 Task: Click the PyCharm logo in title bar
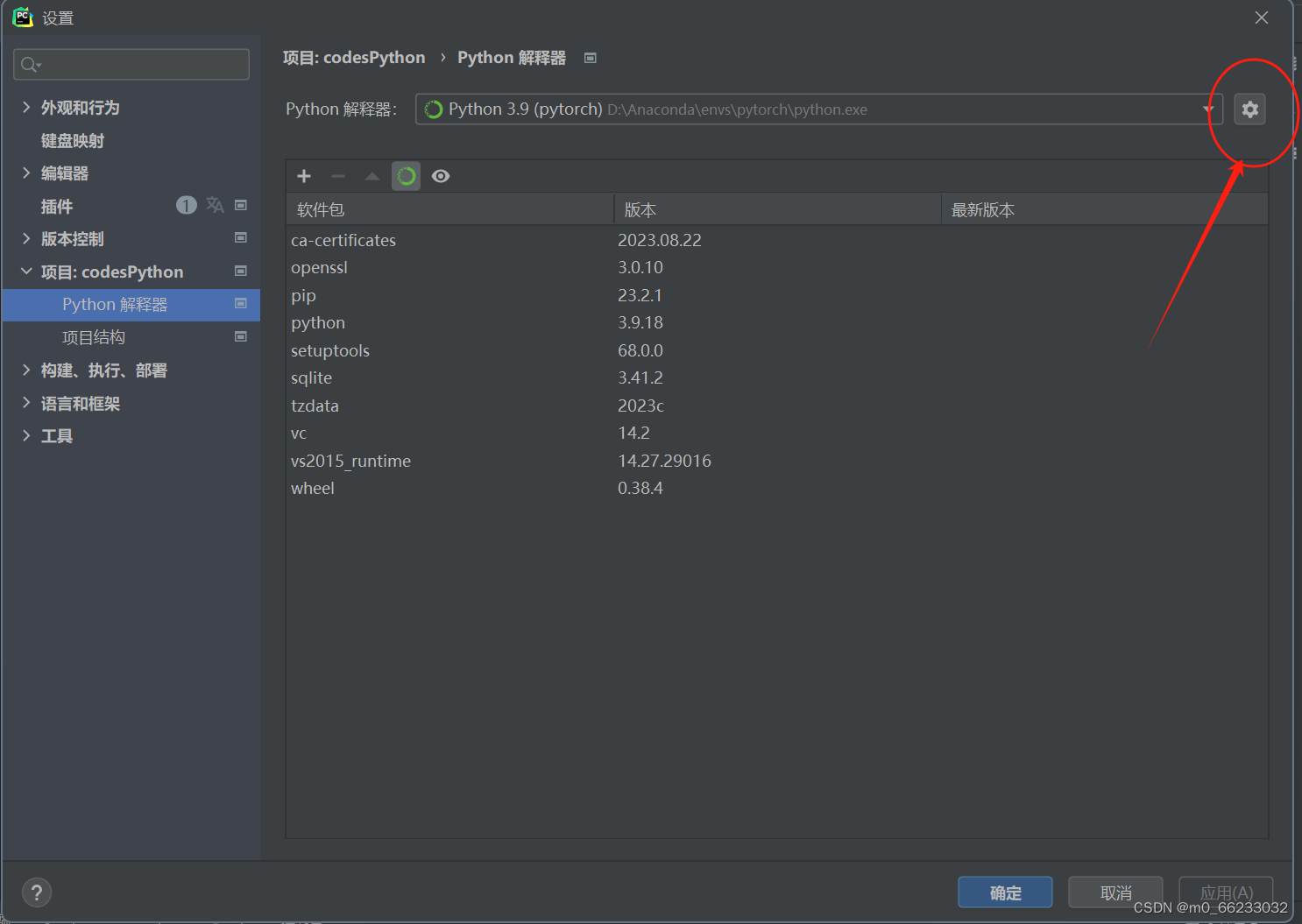click(x=22, y=17)
